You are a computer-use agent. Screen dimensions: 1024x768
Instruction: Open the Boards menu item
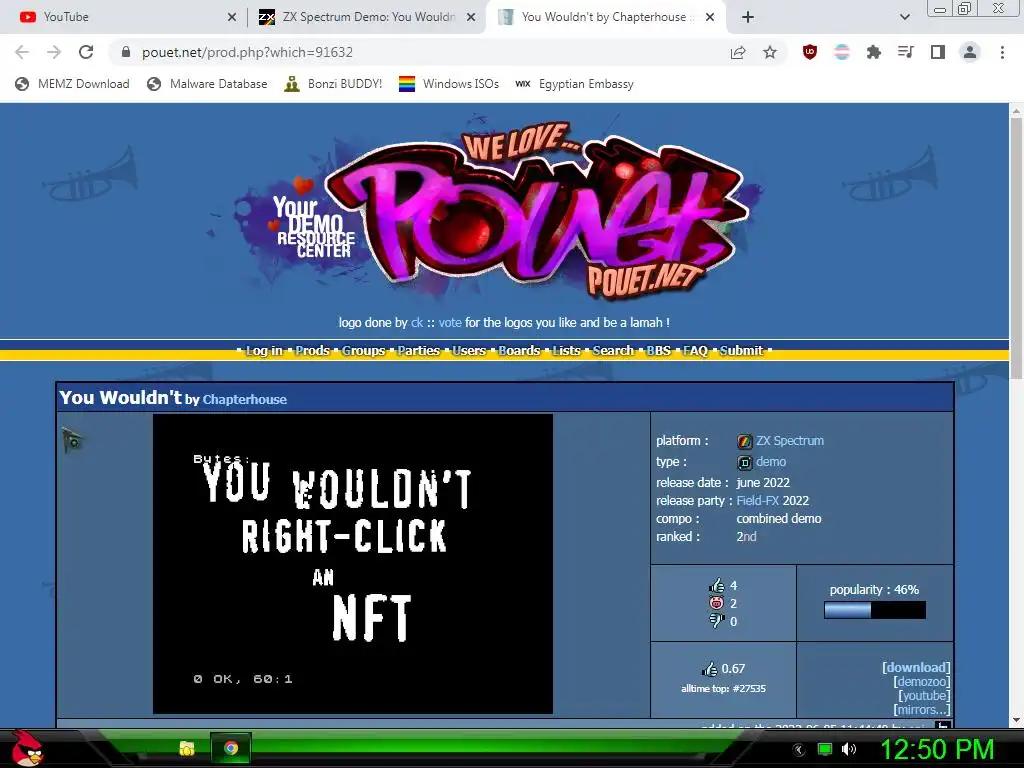pos(519,351)
